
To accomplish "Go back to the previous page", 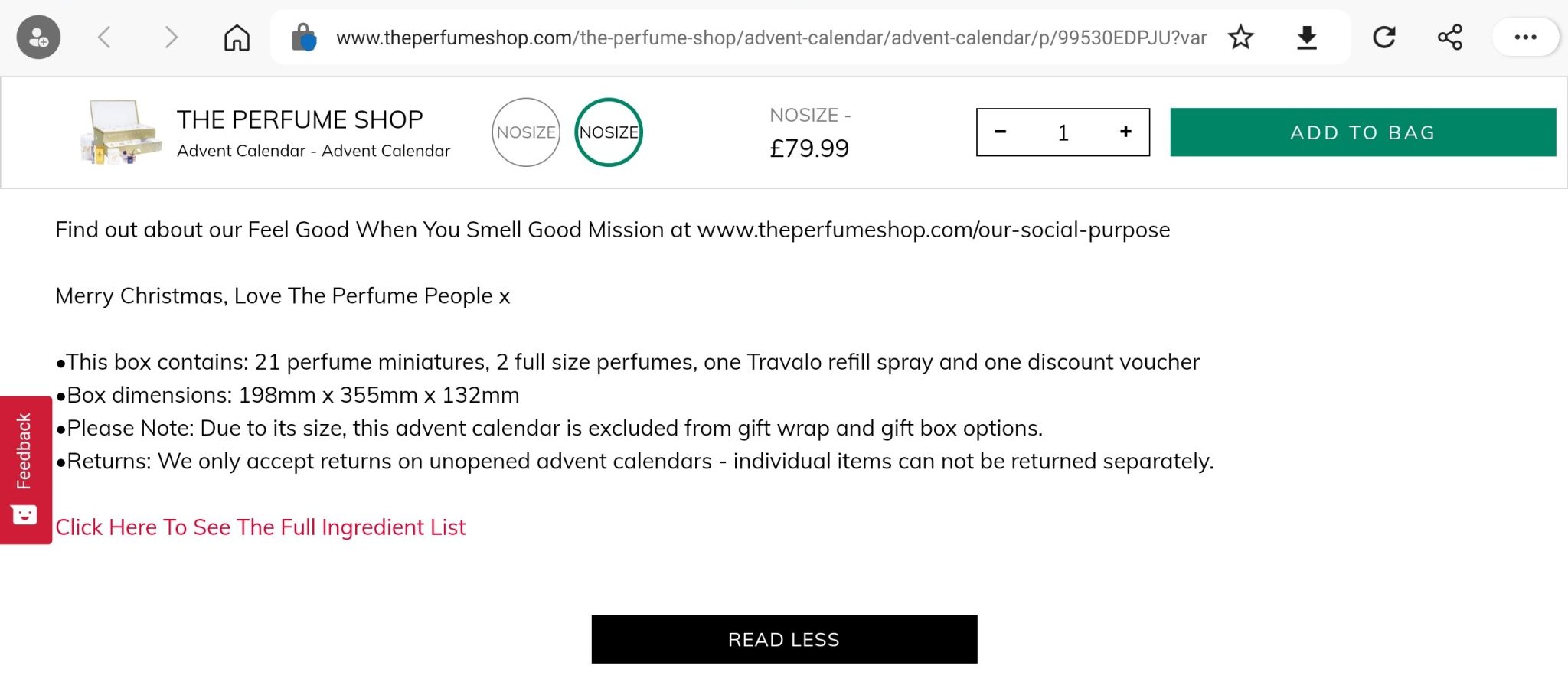I will point(105,37).
